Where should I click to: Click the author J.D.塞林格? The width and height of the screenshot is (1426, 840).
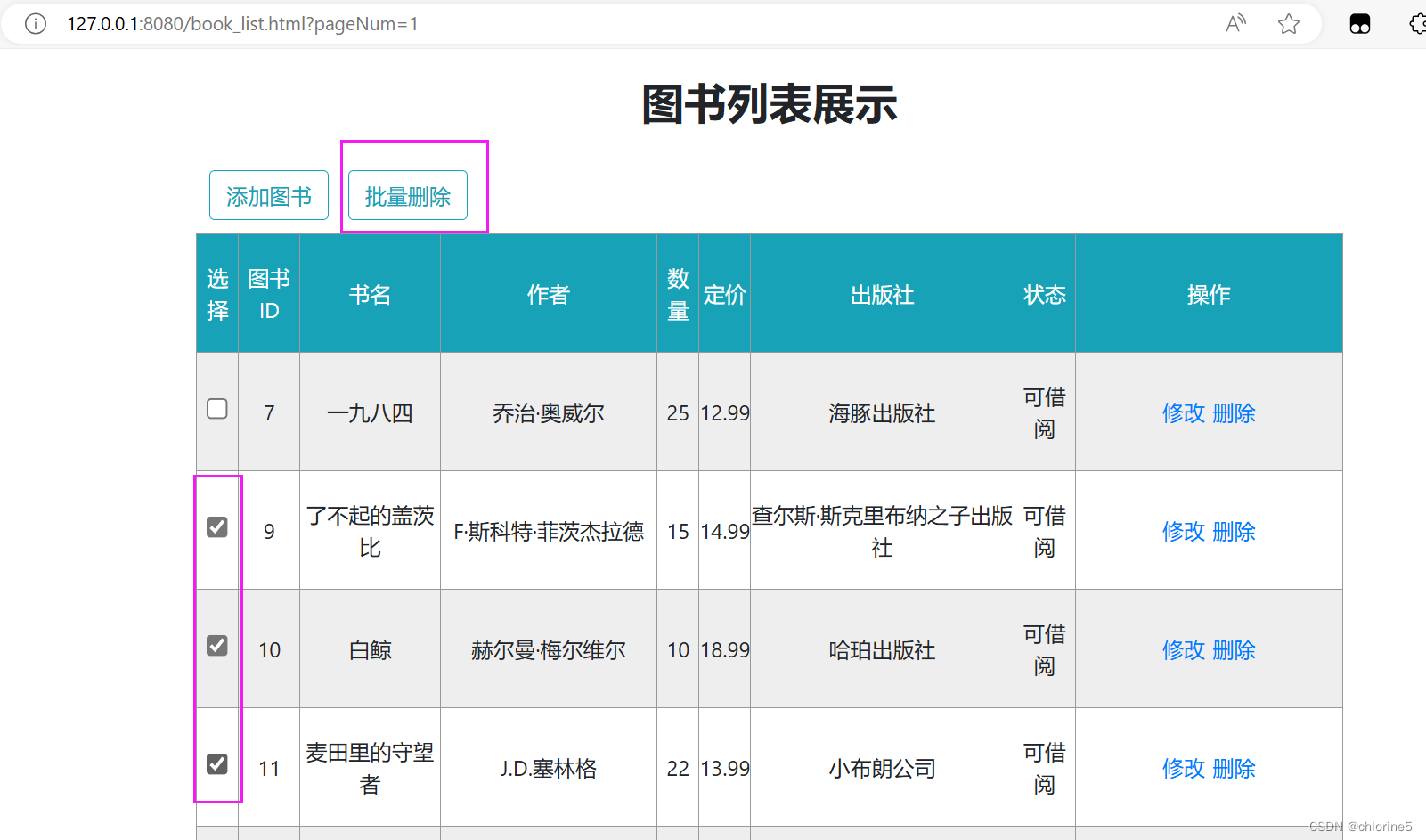pos(548,769)
